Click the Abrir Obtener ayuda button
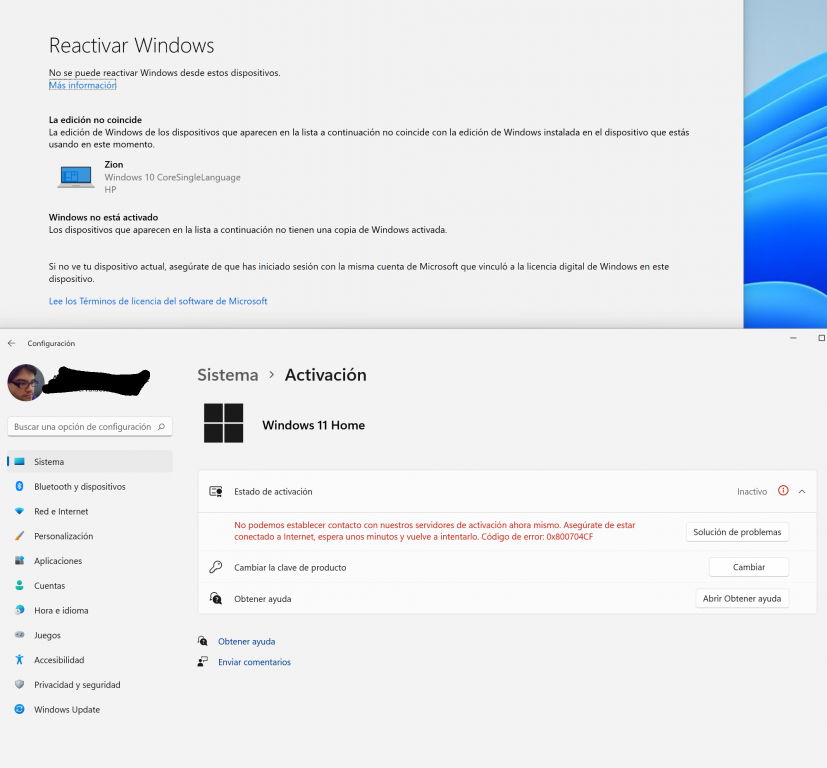 click(x=742, y=599)
